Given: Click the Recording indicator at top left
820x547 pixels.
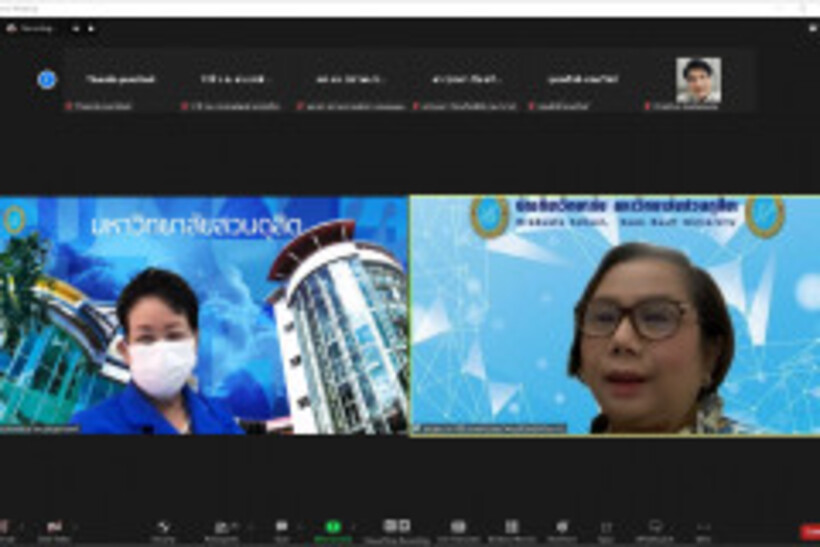Looking at the screenshot, I should point(30,29).
